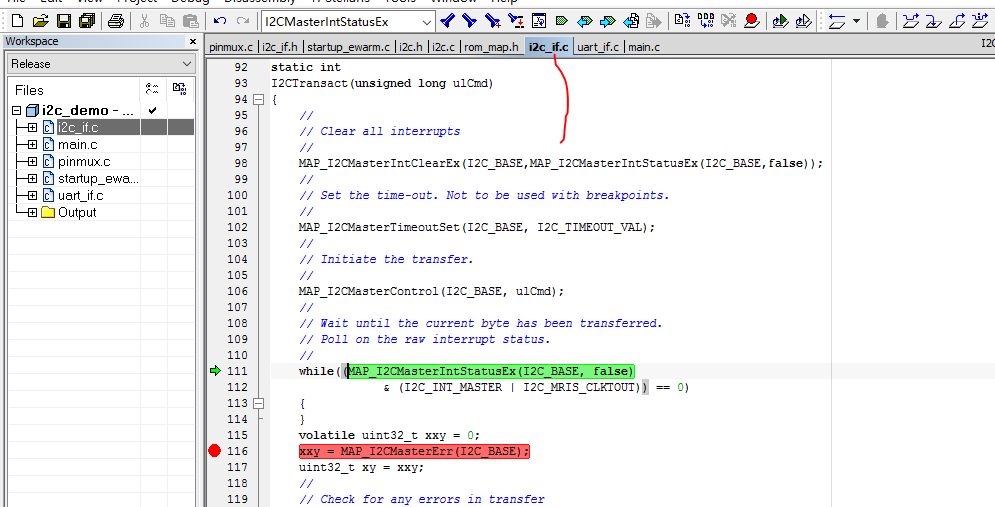Click the Find Next icon
Image resolution: width=995 pixels, height=507 pixels.
pyautogui.click(x=470, y=21)
